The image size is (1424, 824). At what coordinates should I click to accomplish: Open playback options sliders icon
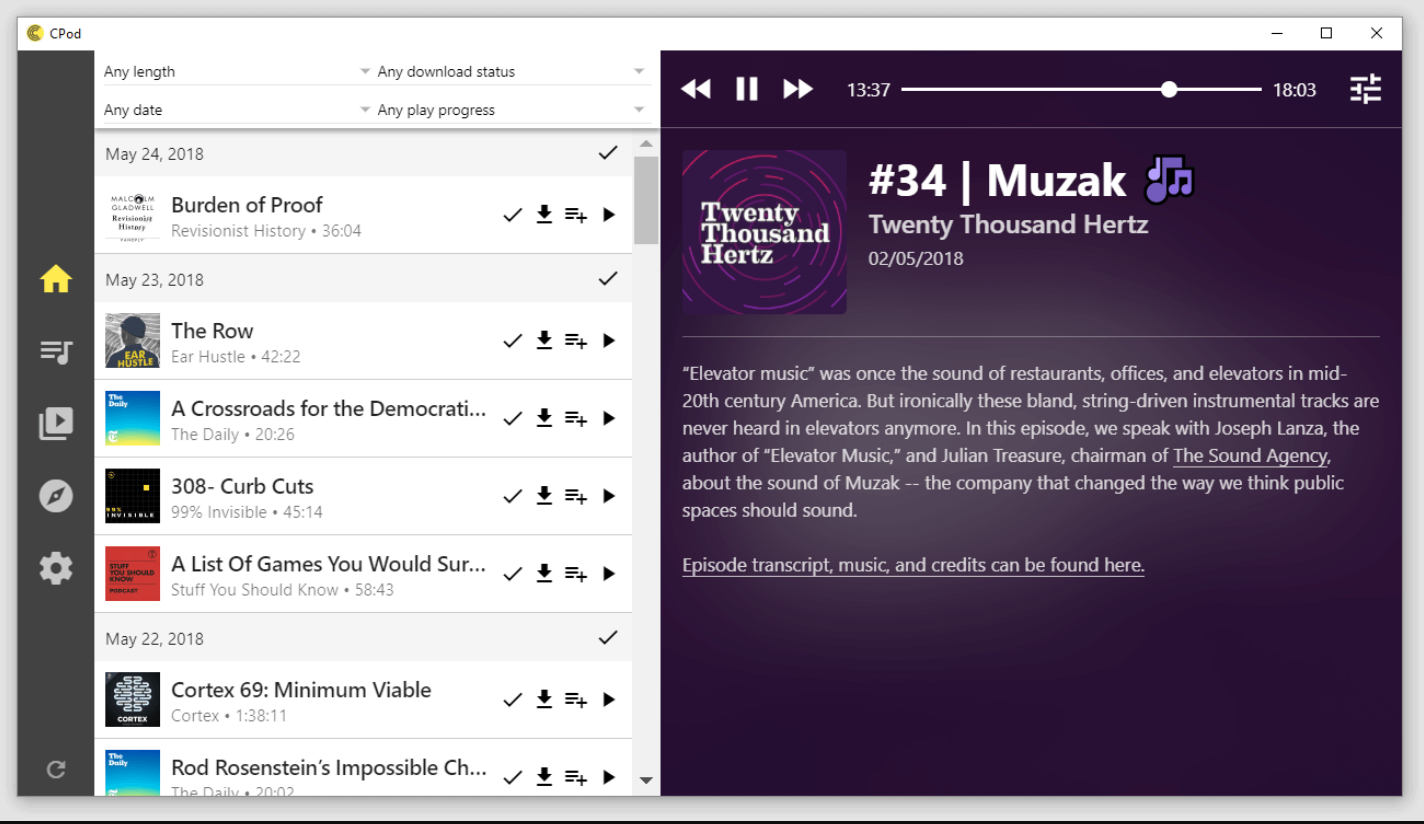(1365, 89)
